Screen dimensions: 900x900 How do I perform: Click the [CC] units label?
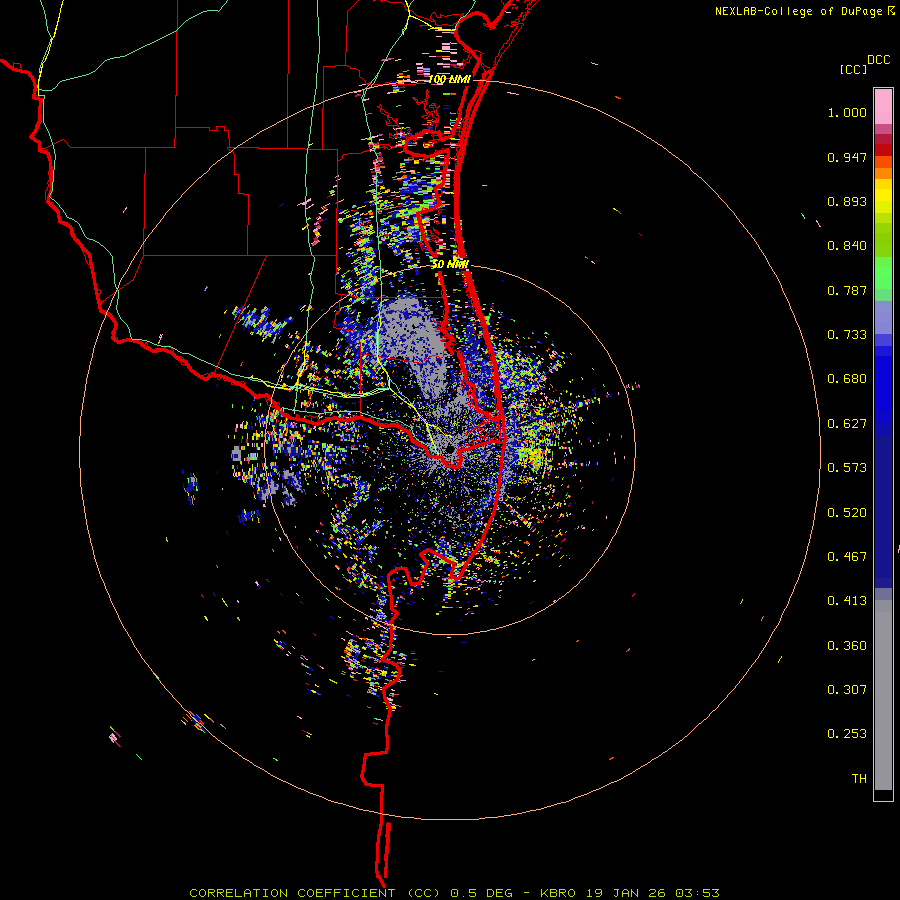[x=853, y=69]
